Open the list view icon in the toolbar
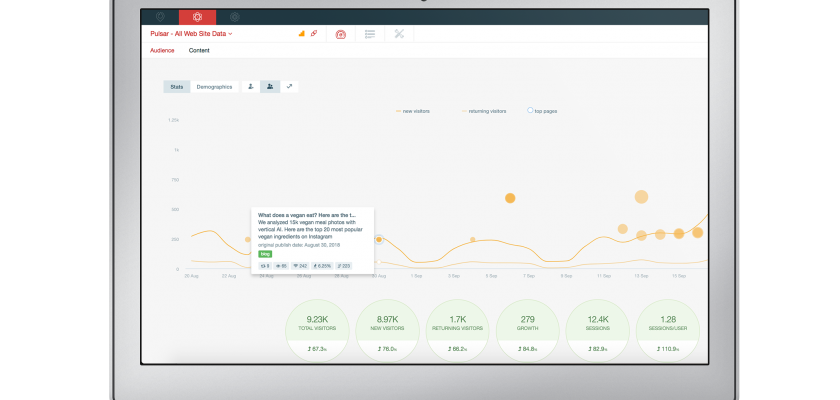840x400 pixels. (370, 34)
